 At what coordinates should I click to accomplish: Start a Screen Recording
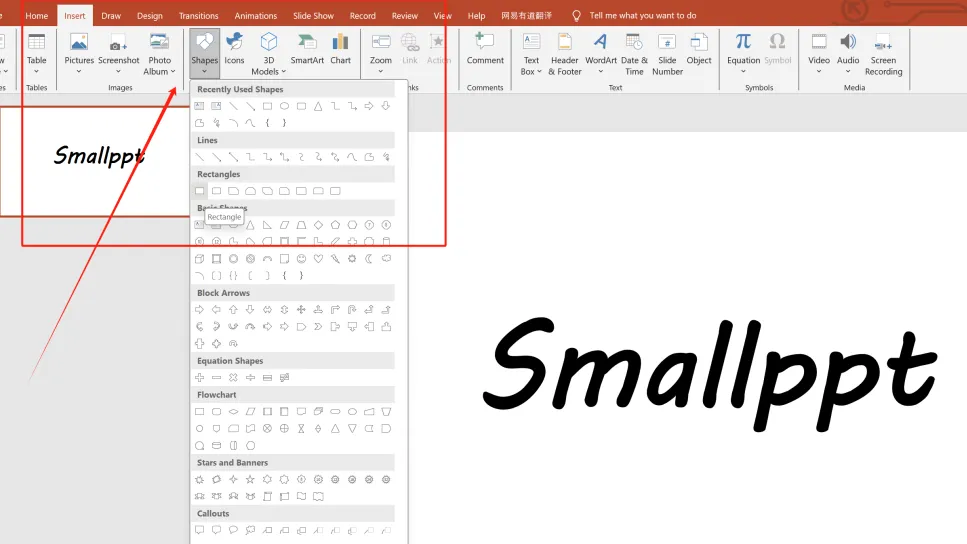click(883, 54)
